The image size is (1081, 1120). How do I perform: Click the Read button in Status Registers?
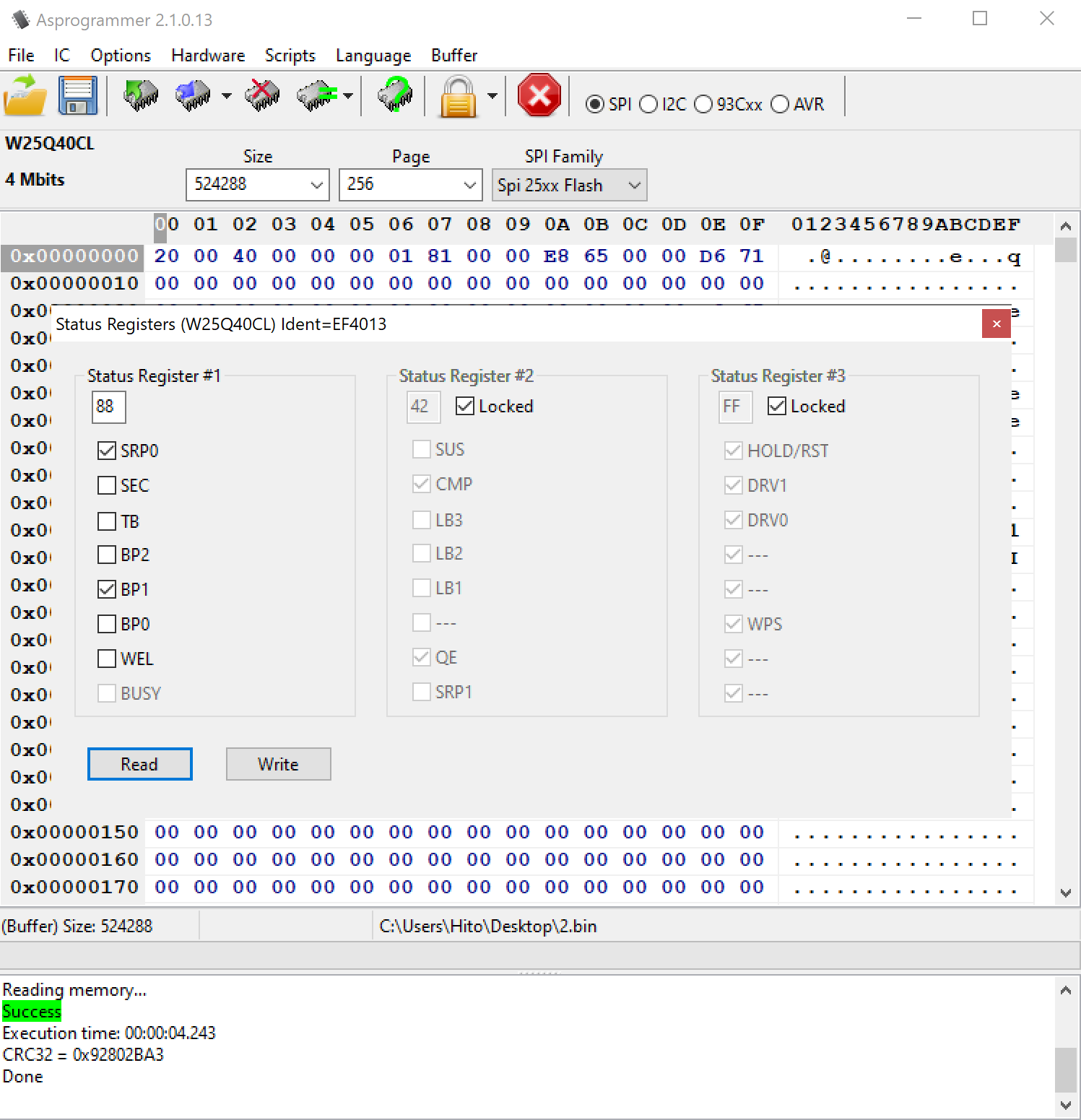tap(139, 764)
